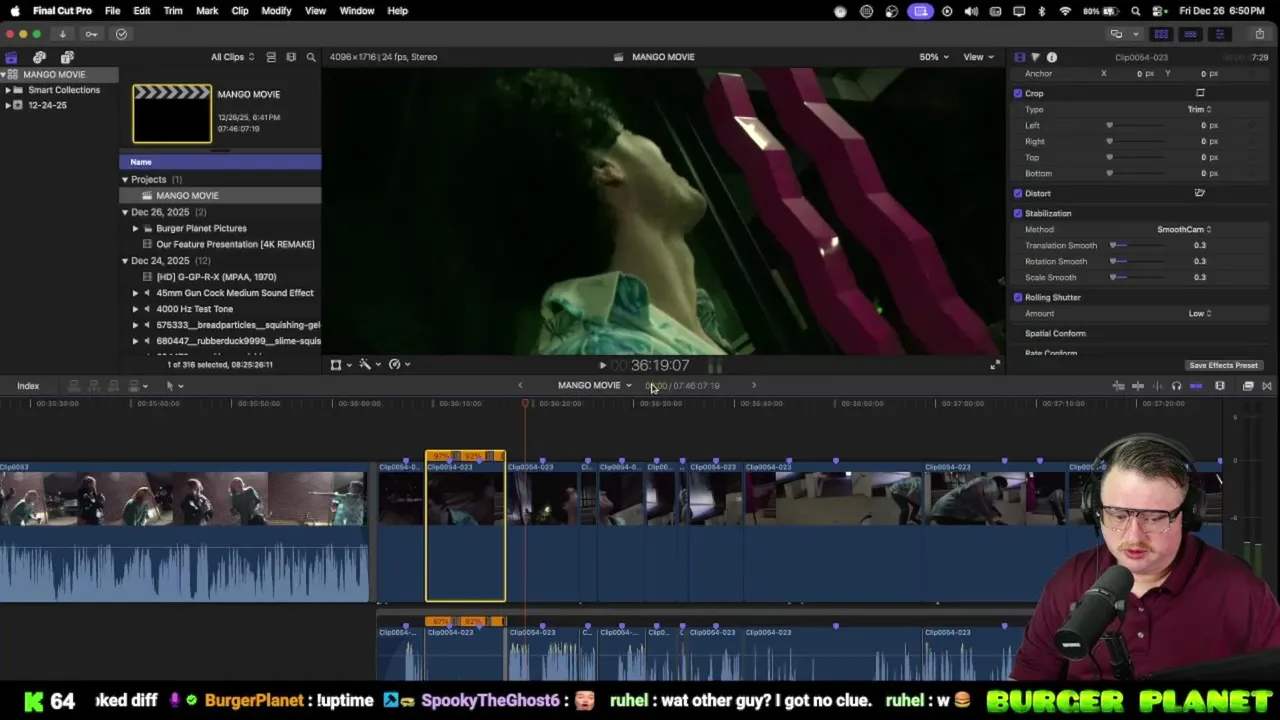
Task: Click the Save Effects Preset button
Action: pyautogui.click(x=1223, y=365)
